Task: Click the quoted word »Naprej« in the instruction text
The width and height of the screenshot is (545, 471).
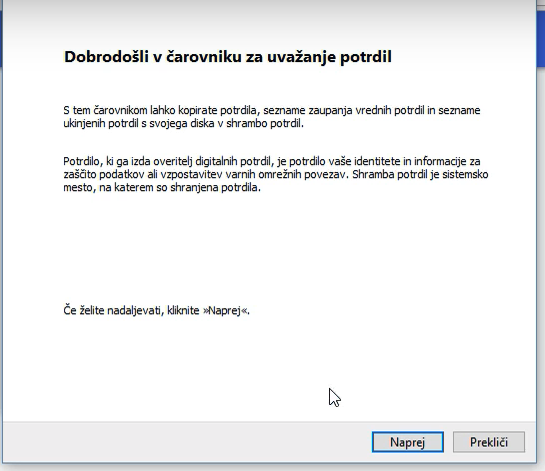Action: click(226, 310)
